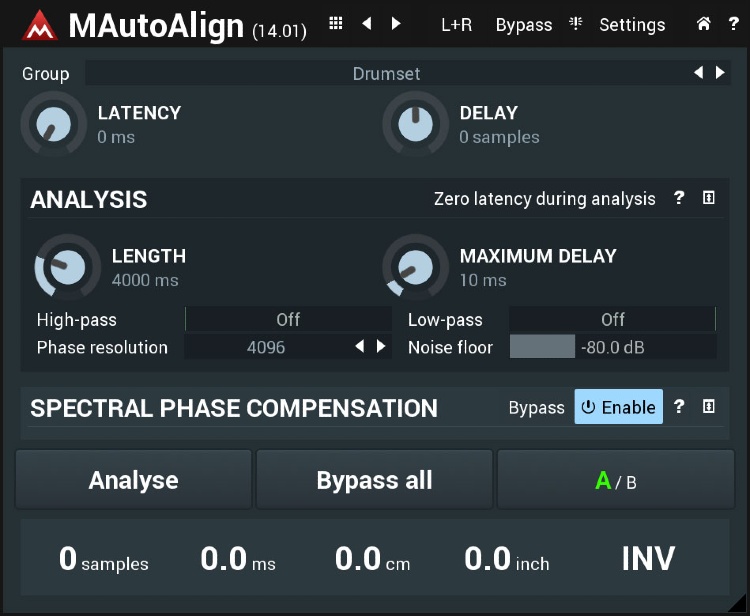Viewport: 750px width, 616px height.
Task: Increase Phase resolution with right arrow
Action: (381, 347)
